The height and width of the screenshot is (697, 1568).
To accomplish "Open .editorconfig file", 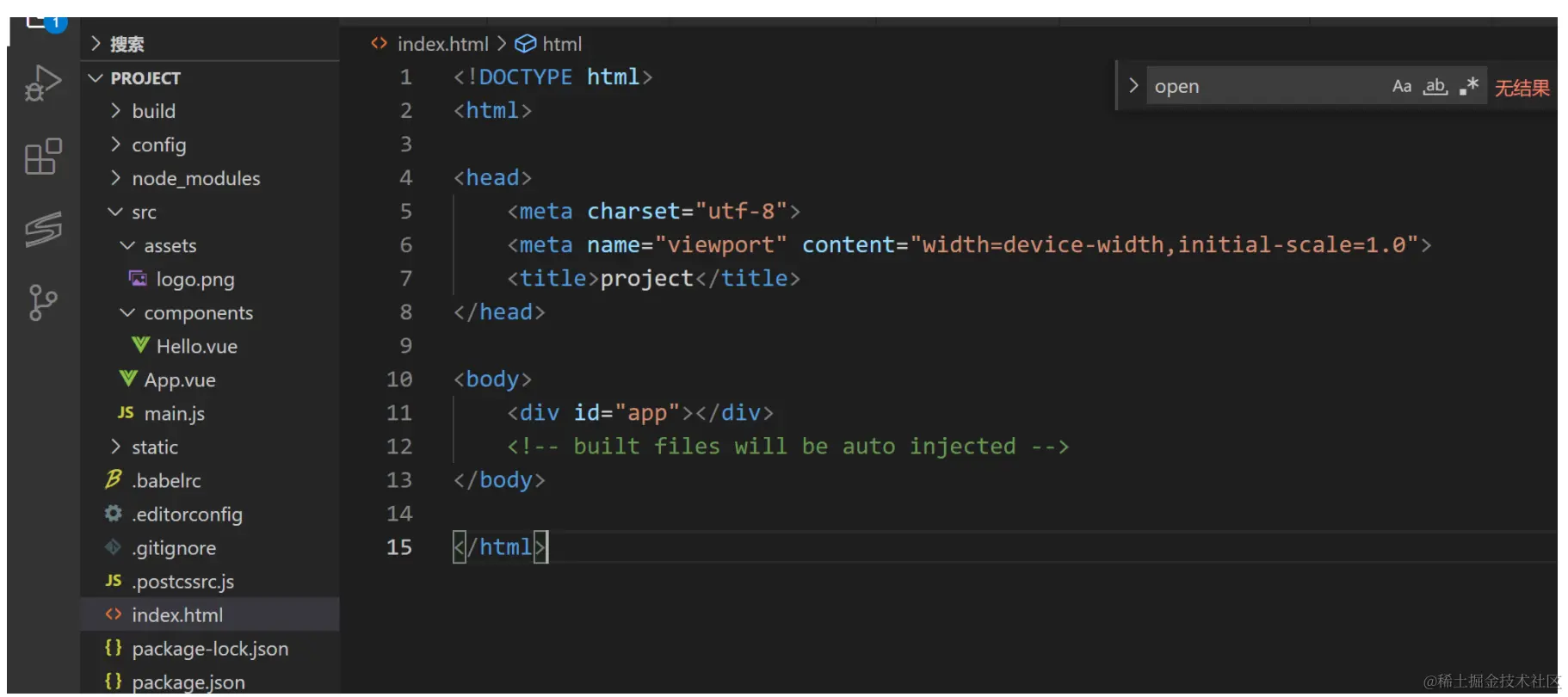I will tap(187, 514).
